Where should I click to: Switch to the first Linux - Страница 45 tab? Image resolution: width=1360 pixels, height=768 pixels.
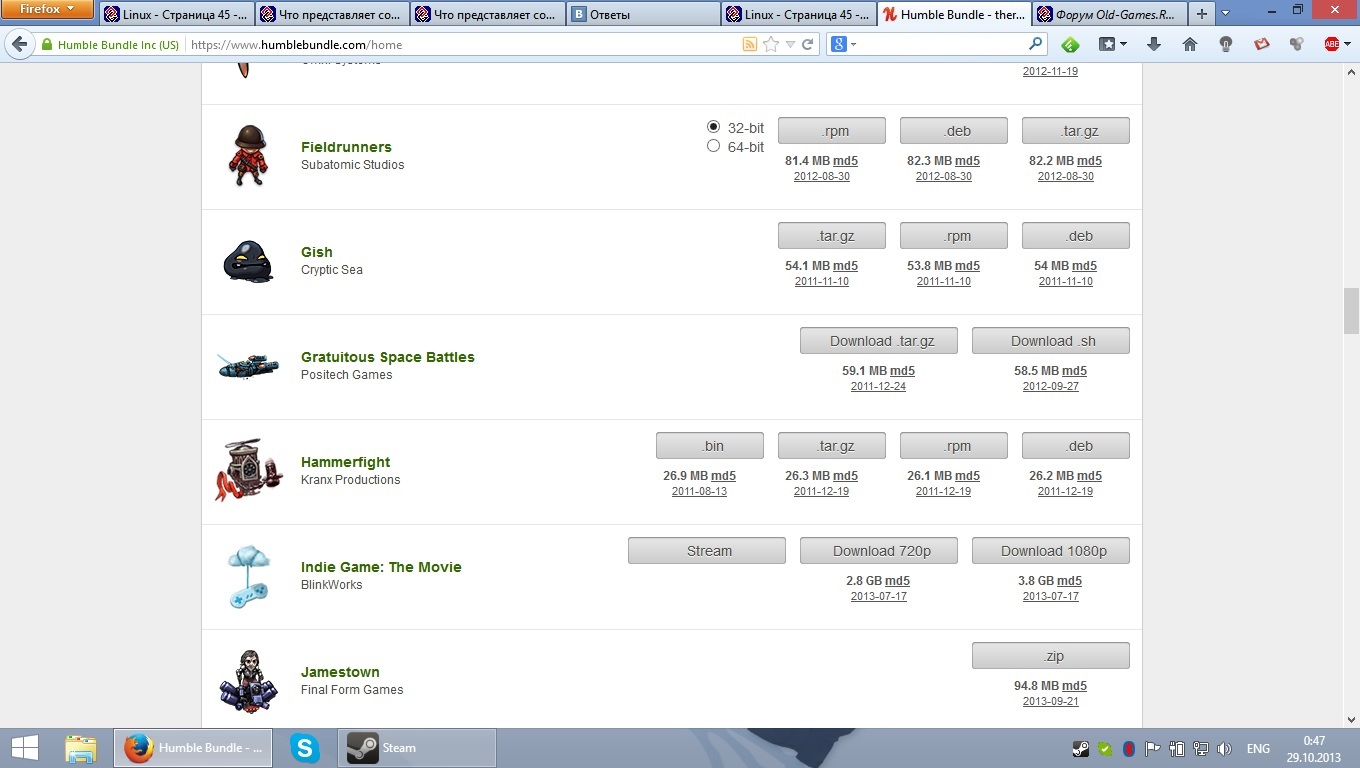(x=177, y=14)
